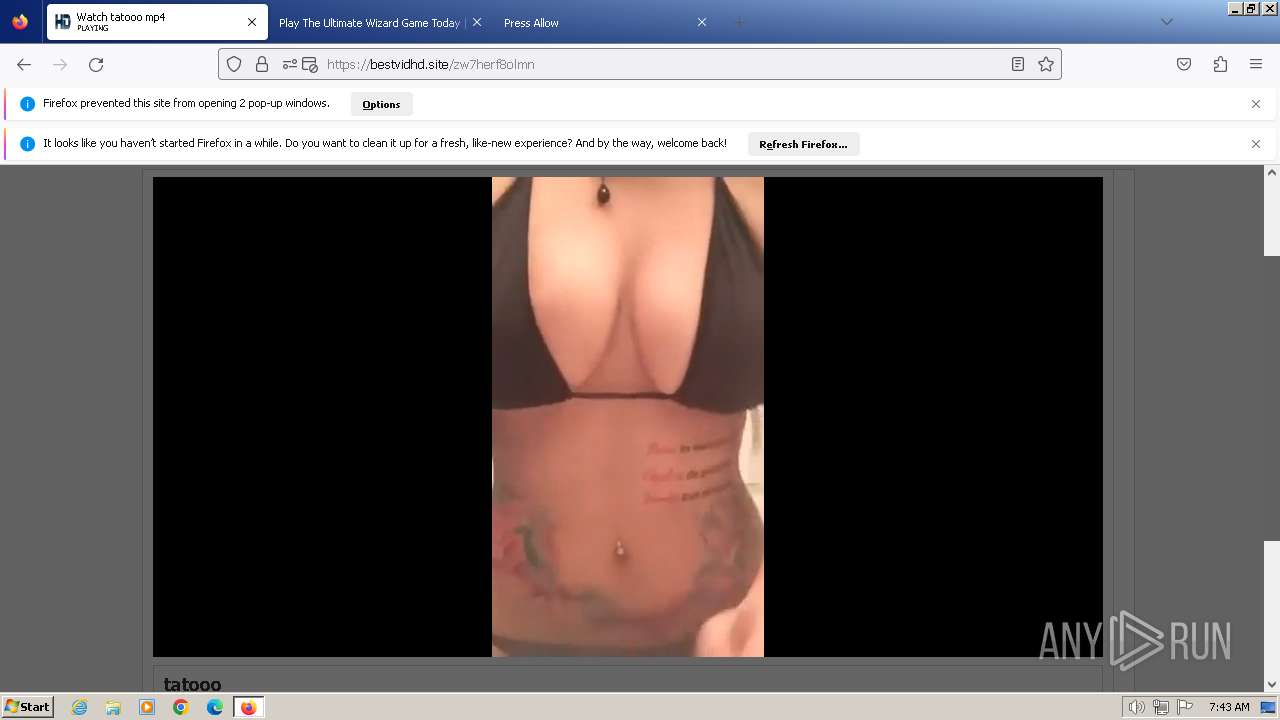This screenshot has height=720, width=1280.
Task: Open File Explorer from taskbar
Action: (113, 707)
